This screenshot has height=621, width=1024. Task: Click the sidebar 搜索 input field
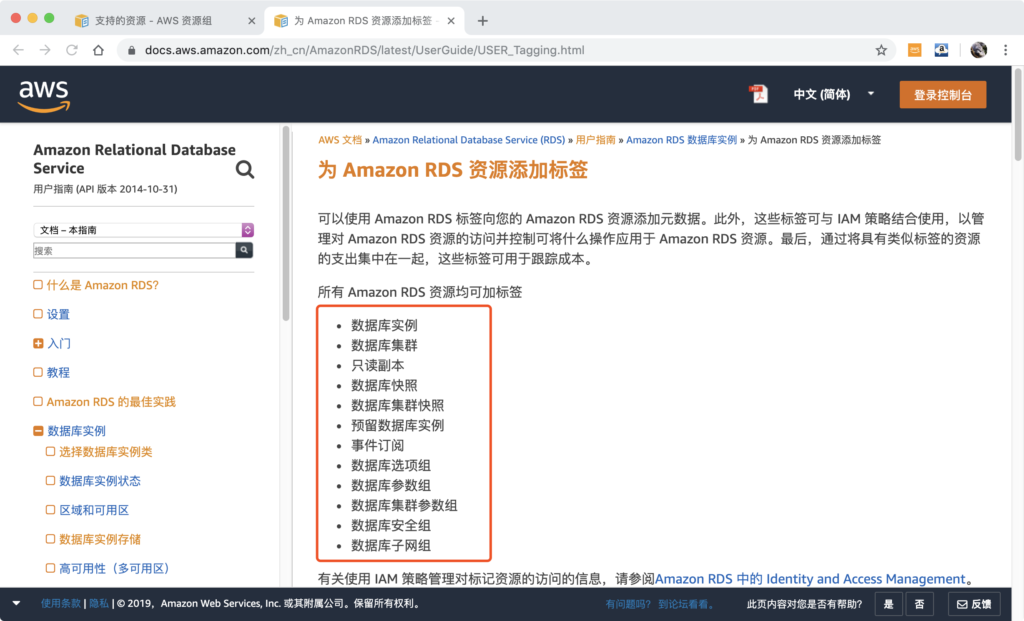[x=134, y=250]
